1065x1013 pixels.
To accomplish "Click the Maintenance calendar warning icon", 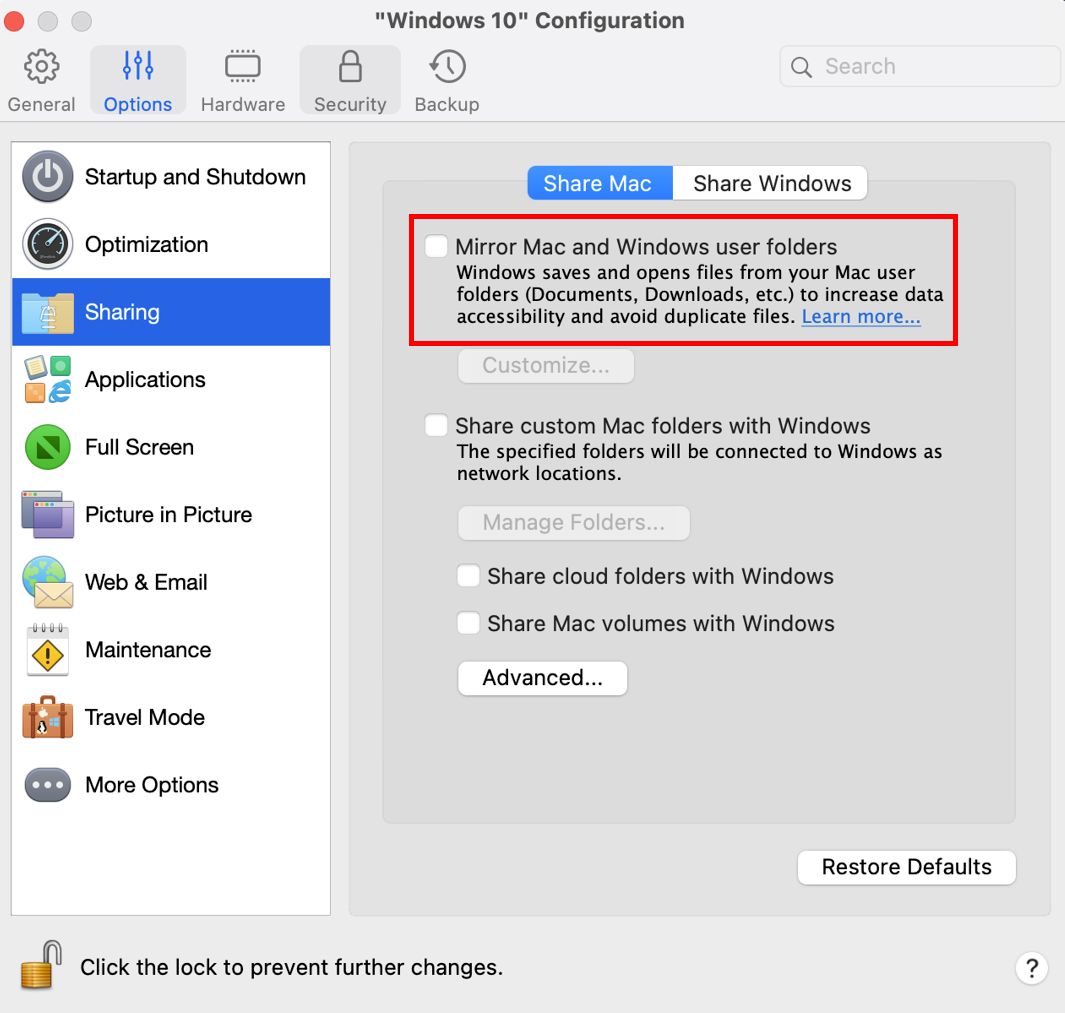I will (x=48, y=650).
